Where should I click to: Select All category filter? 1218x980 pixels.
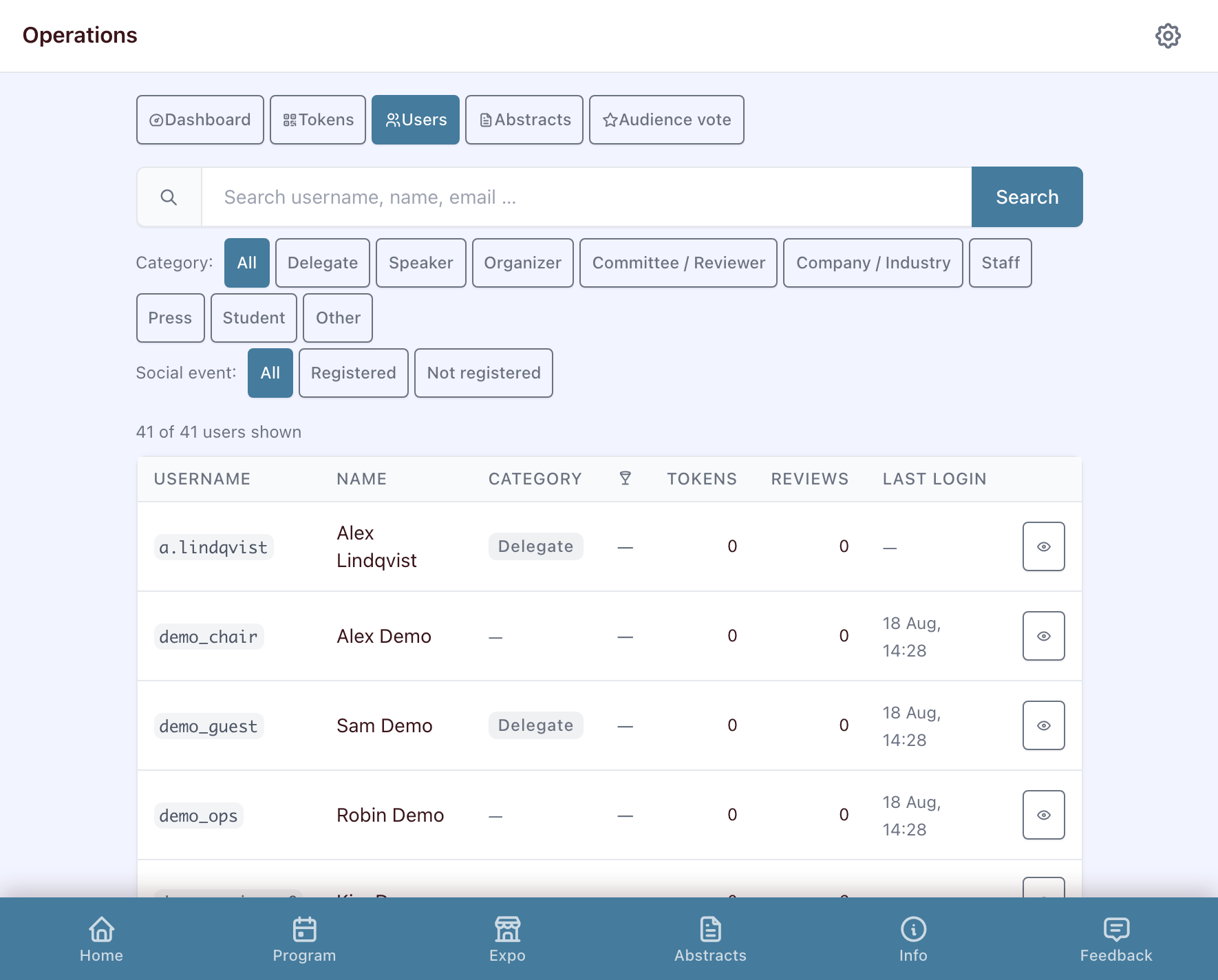(x=247, y=263)
